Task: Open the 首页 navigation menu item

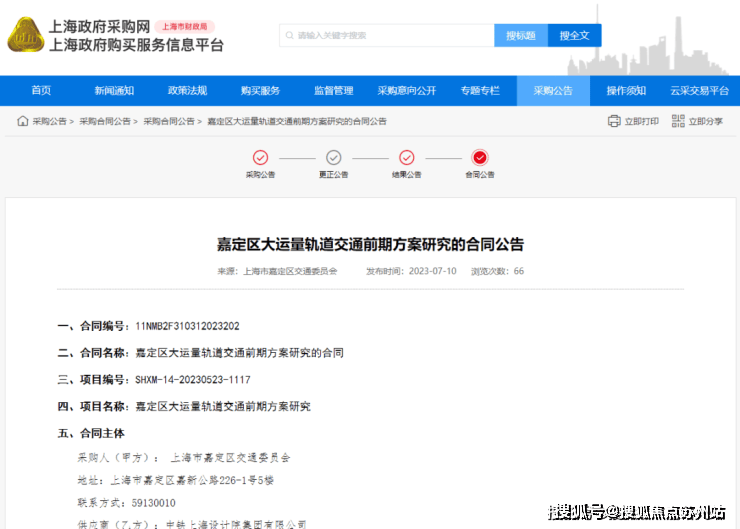Action: point(41,91)
